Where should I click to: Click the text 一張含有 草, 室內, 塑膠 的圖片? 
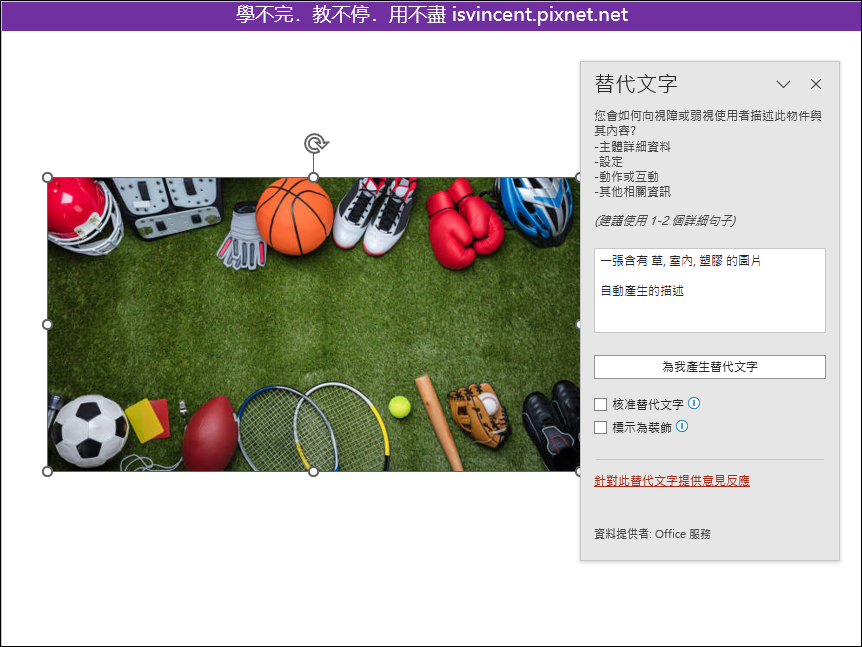coord(681,261)
